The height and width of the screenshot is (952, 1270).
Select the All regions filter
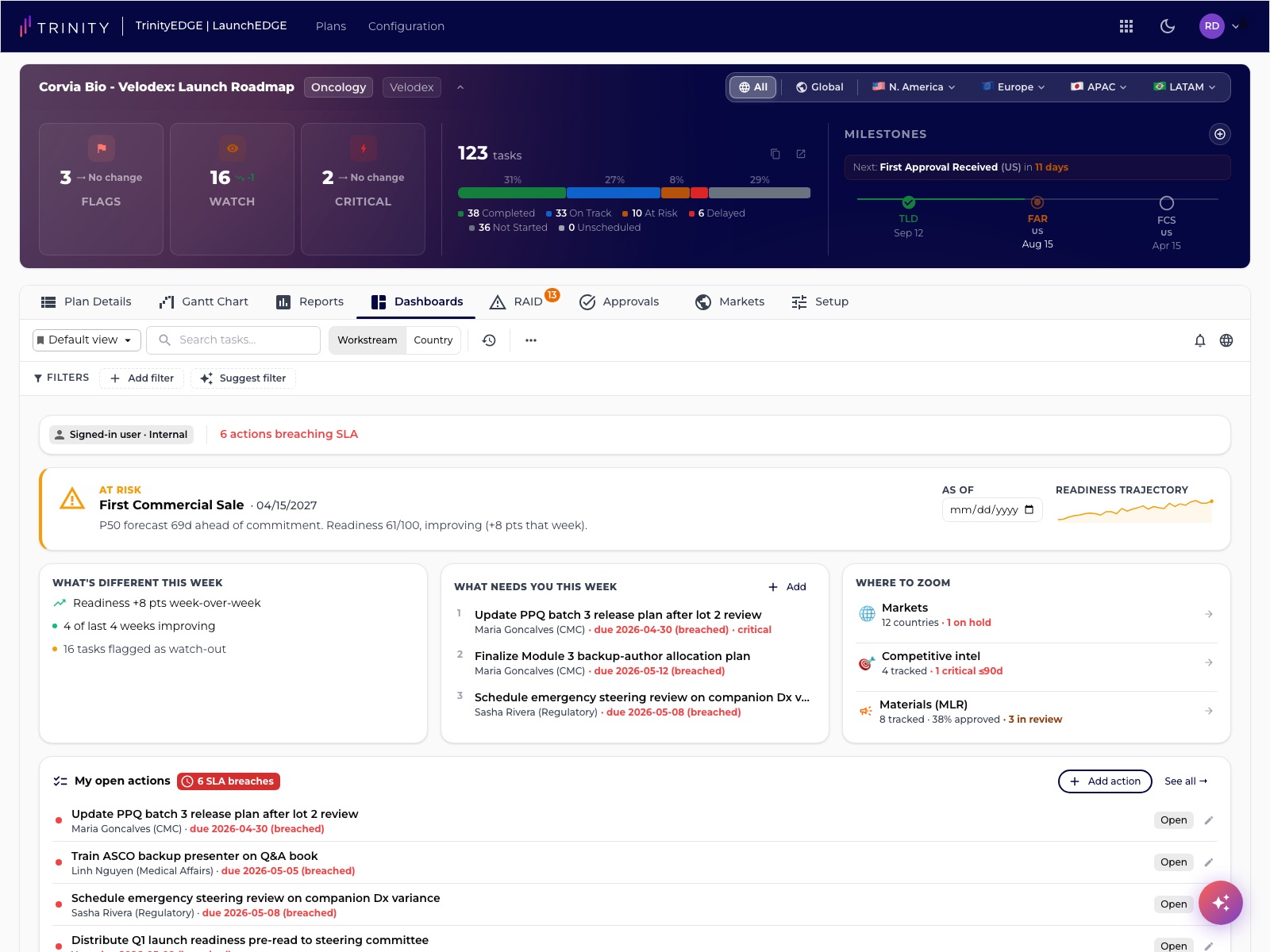(x=752, y=87)
